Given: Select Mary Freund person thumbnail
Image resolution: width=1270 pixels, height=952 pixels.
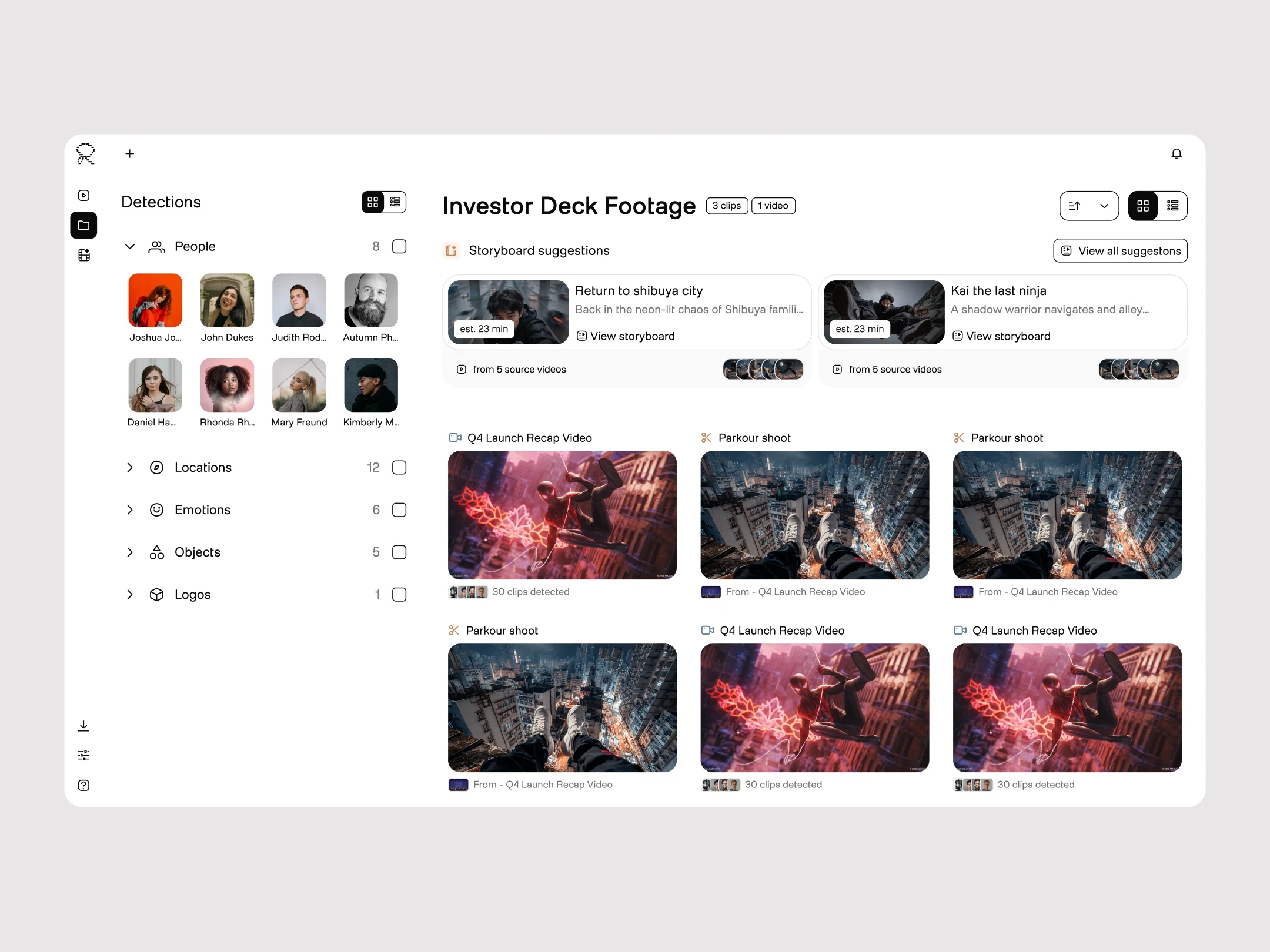Looking at the screenshot, I should pyautogui.click(x=299, y=385).
